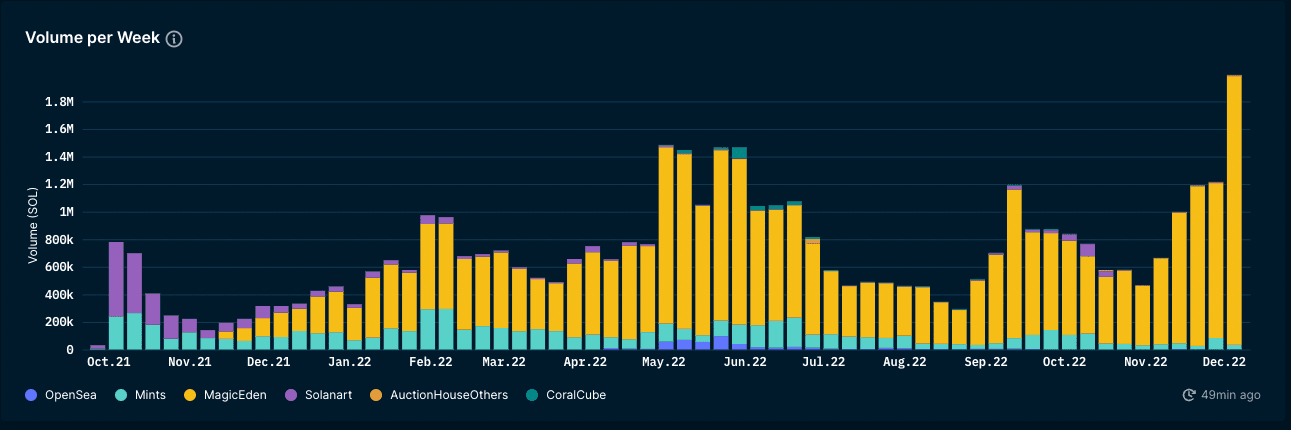Click the clock icon next to 49min ago
The height and width of the screenshot is (430, 1291).
point(1189,395)
